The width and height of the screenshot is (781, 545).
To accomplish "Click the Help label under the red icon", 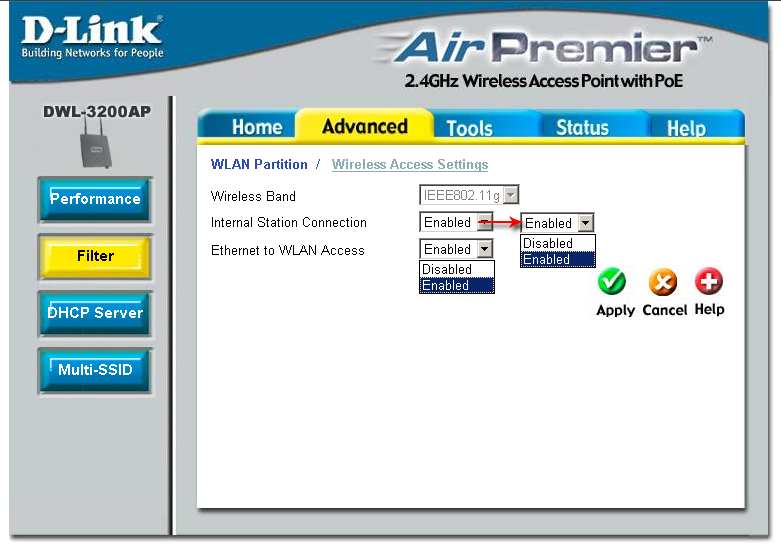I will (x=709, y=309).
